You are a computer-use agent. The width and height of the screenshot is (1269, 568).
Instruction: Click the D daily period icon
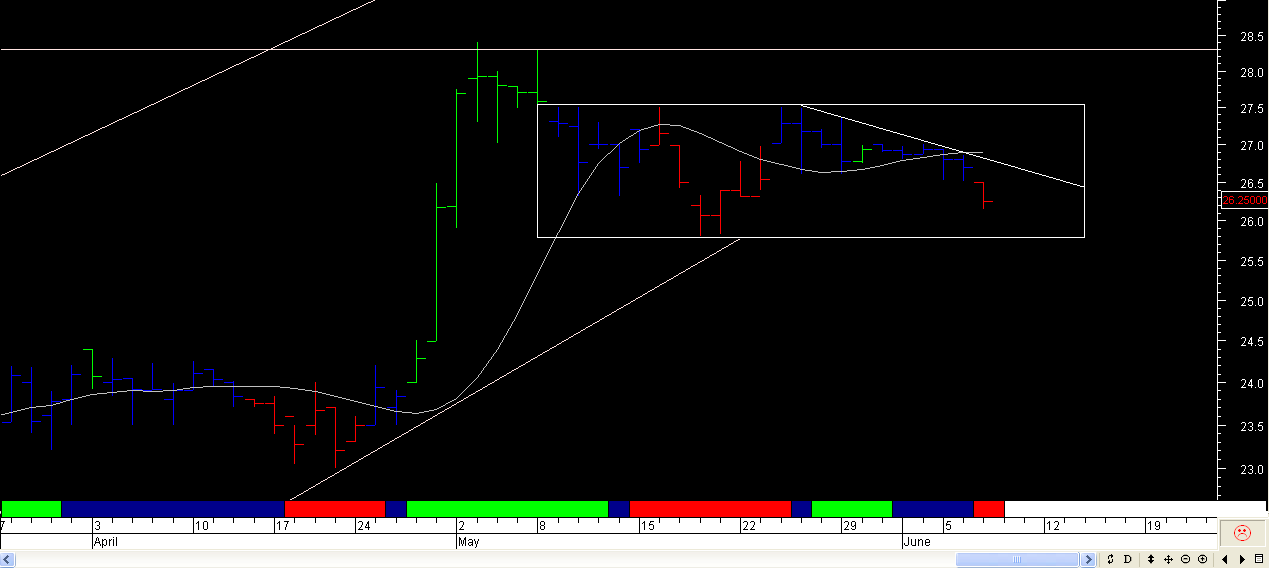coord(1127,559)
